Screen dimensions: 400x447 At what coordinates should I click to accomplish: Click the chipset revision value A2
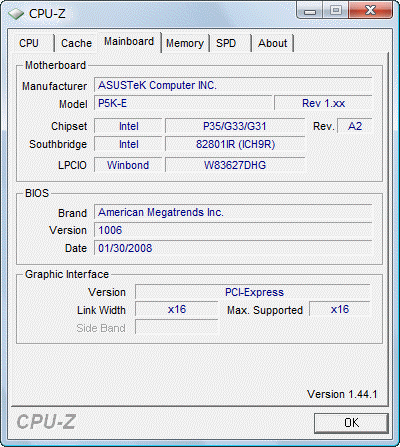(x=355, y=126)
